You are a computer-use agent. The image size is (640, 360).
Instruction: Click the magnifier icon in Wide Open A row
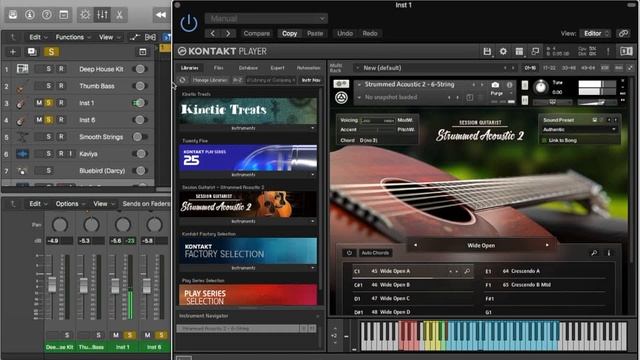coord(467,271)
